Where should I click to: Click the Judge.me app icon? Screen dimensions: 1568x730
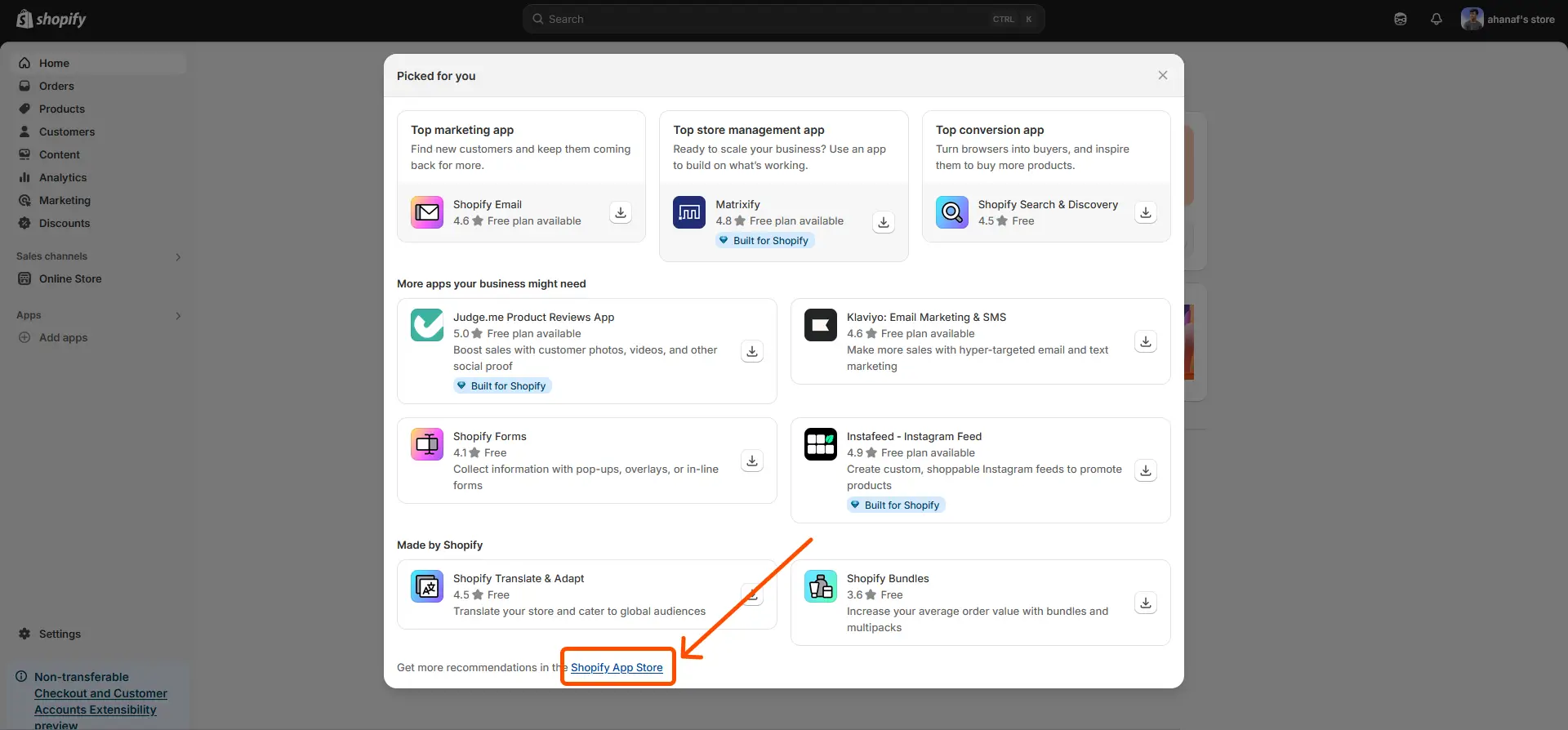pyautogui.click(x=427, y=325)
